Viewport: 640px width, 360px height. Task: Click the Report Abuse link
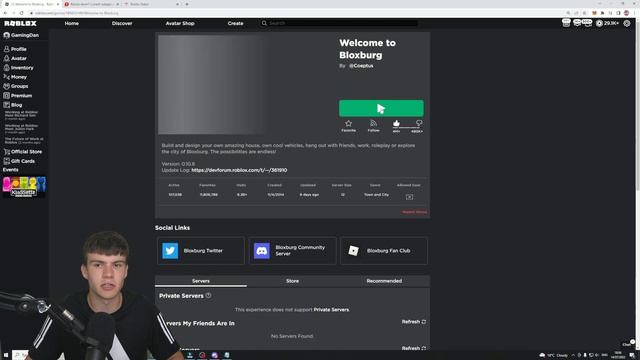click(x=414, y=212)
